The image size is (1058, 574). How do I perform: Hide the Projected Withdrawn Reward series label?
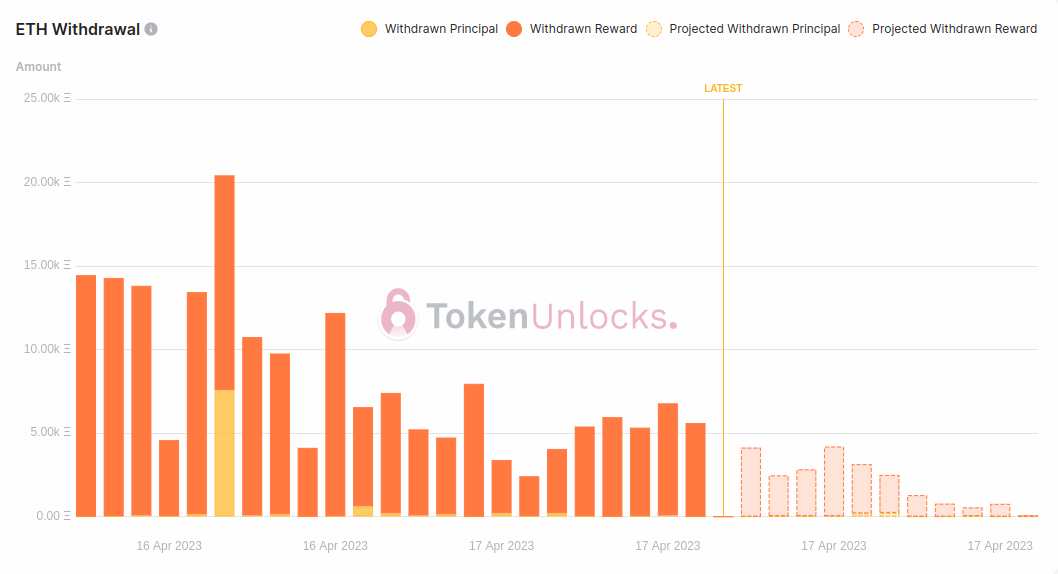coord(954,29)
